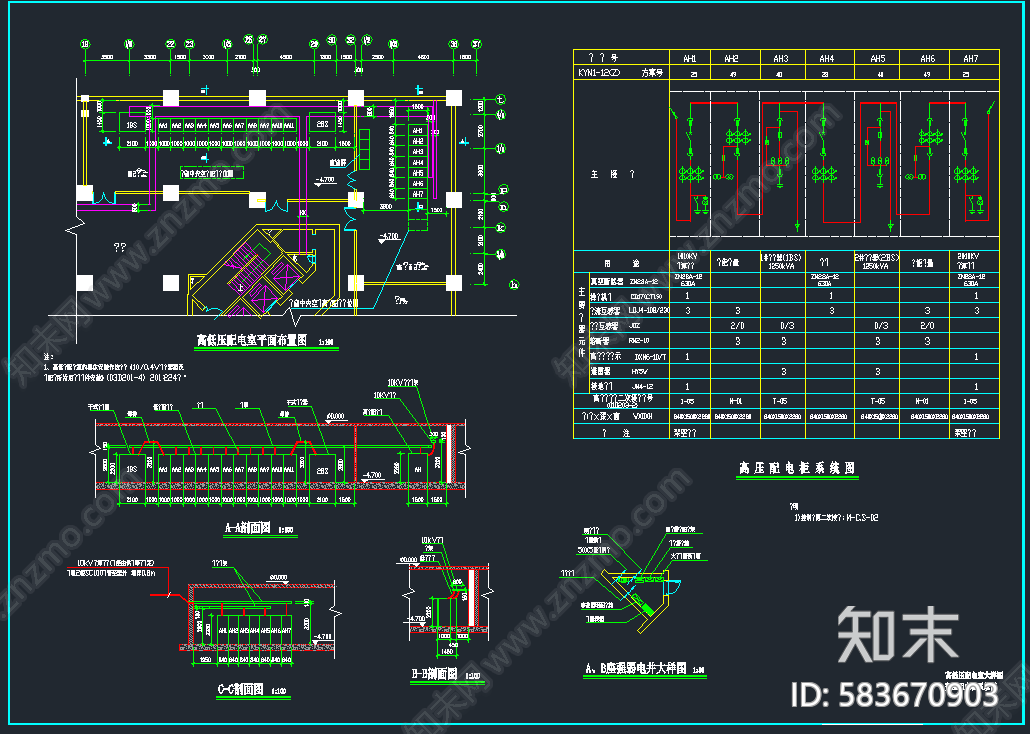Click the AH7 column header in the table
The height and width of the screenshot is (734, 1030).
click(970, 58)
